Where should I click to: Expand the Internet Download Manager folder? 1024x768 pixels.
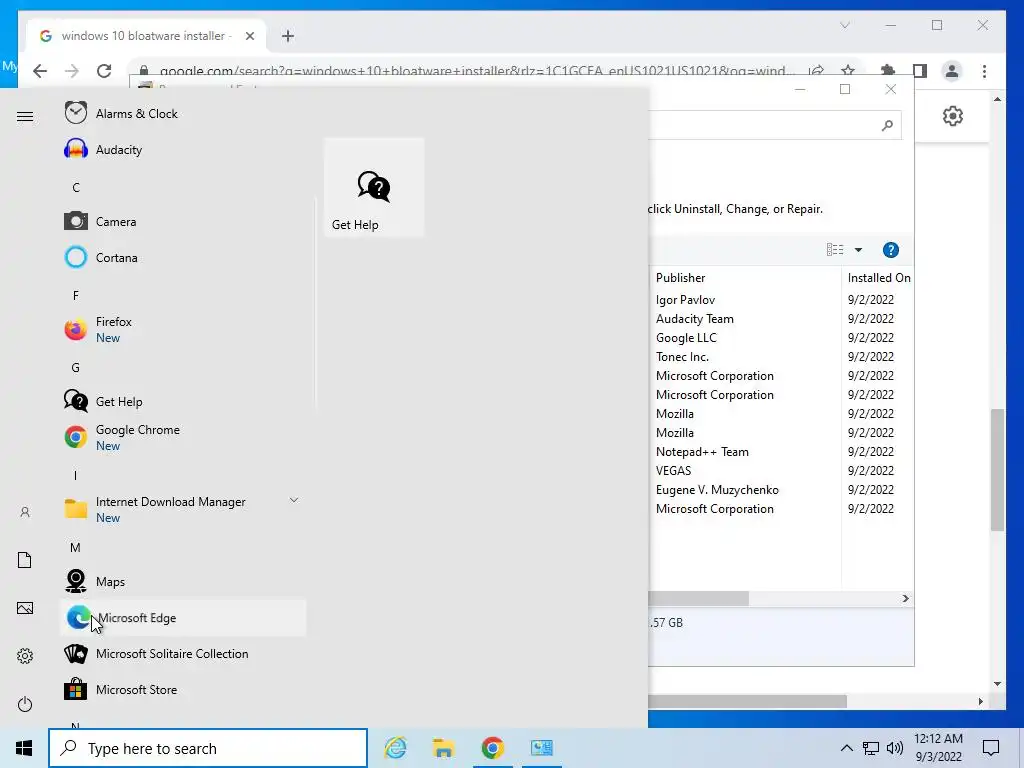point(183,509)
